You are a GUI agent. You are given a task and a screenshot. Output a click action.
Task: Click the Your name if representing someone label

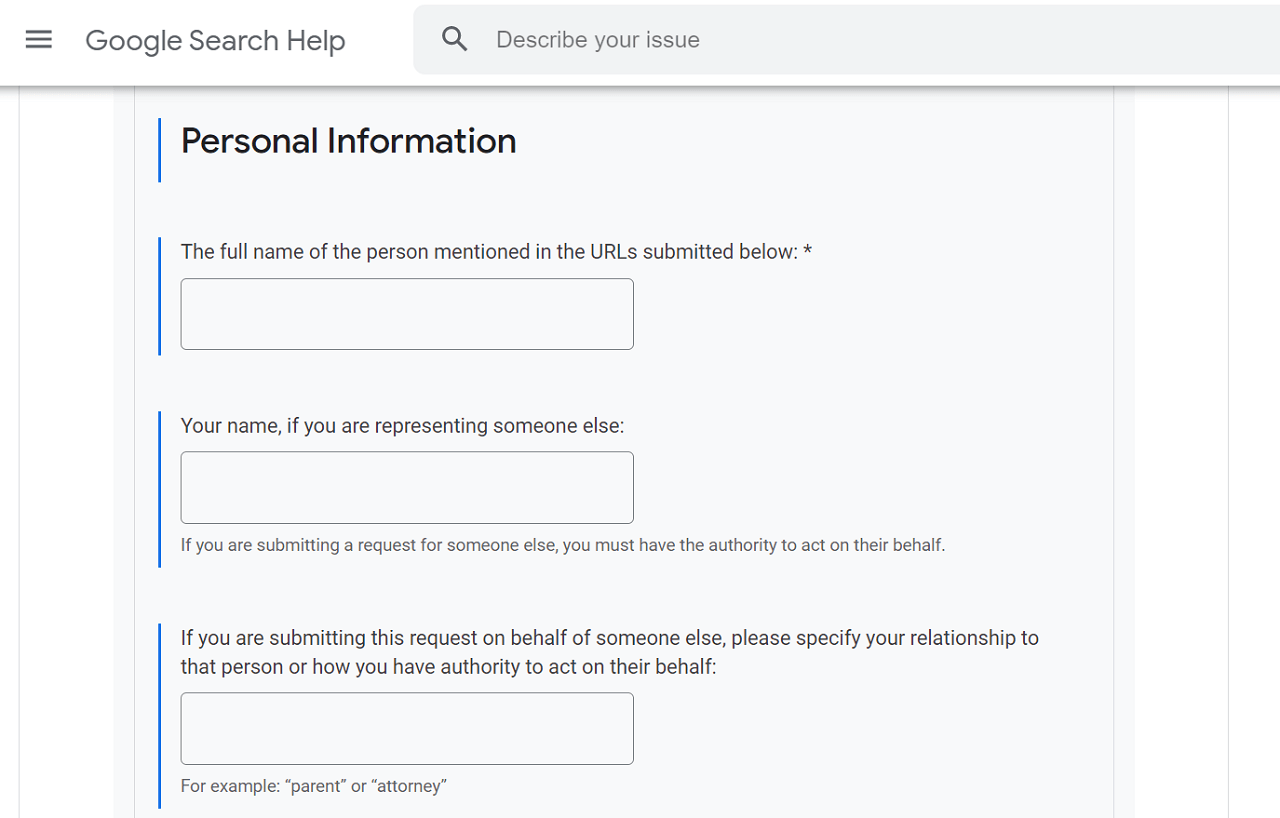click(x=402, y=426)
